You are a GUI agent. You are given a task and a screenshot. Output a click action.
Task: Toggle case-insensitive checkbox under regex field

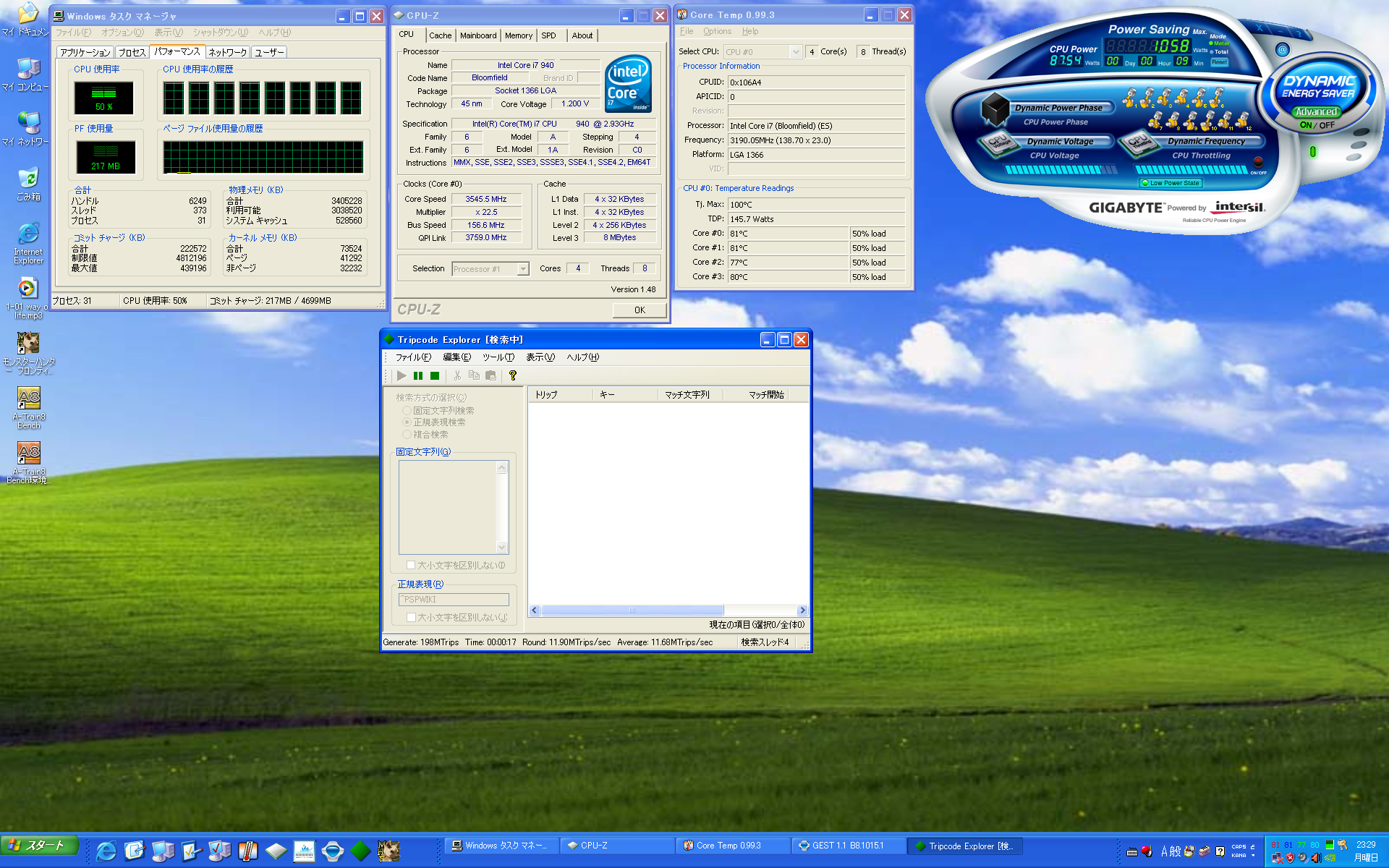coord(411,617)
